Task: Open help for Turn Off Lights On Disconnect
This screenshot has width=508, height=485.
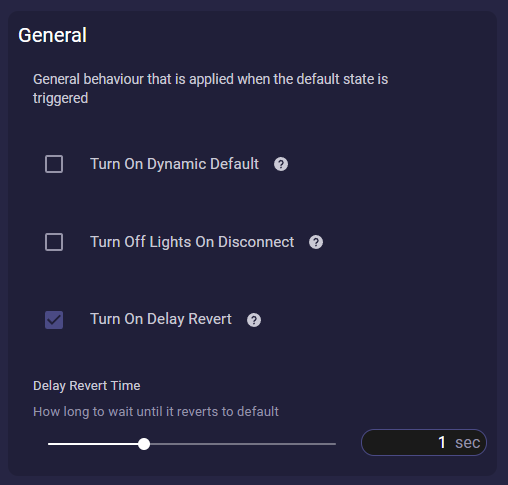Action: coord(316,242)
